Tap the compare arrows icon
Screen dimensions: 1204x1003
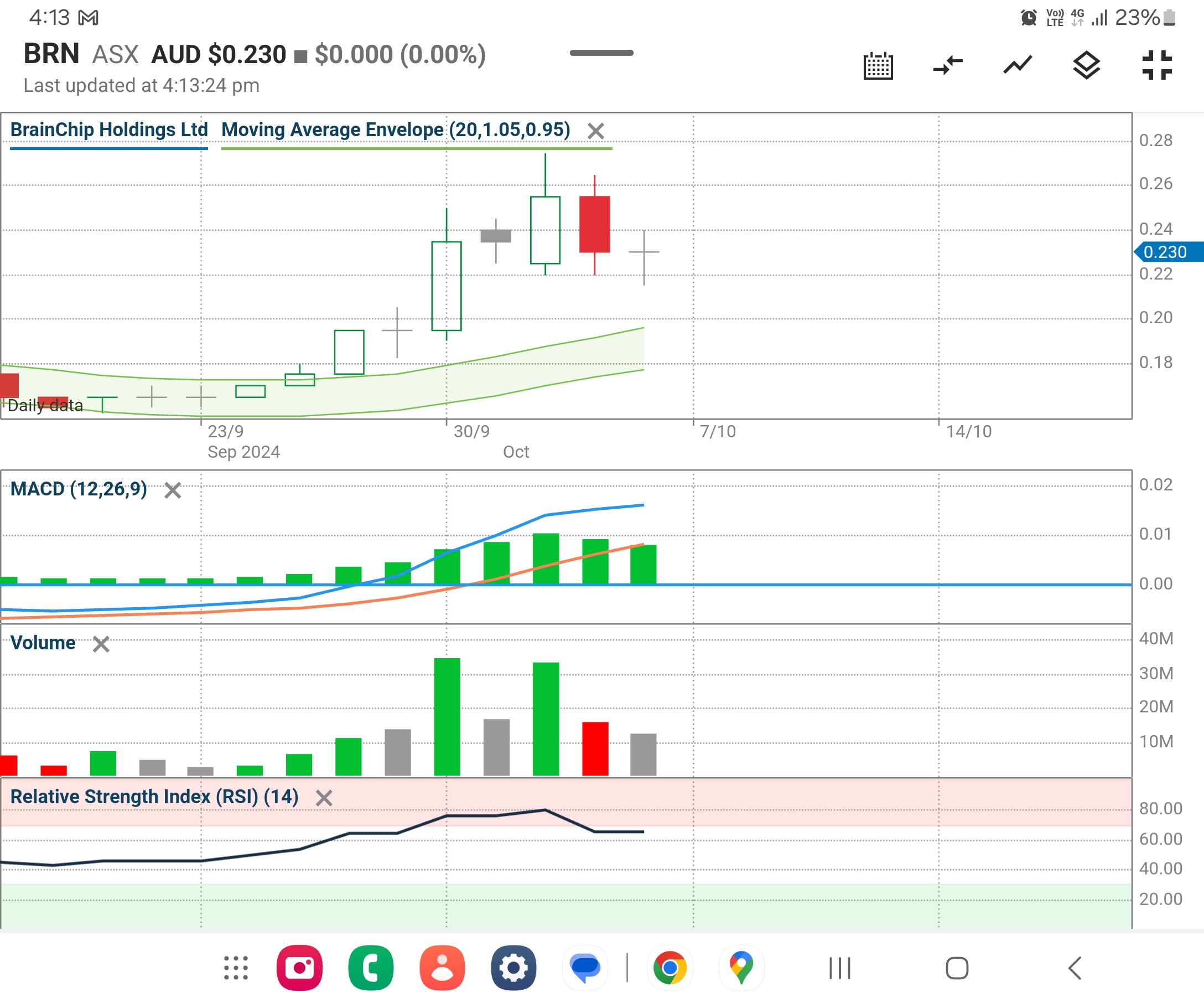click(948, 65)
